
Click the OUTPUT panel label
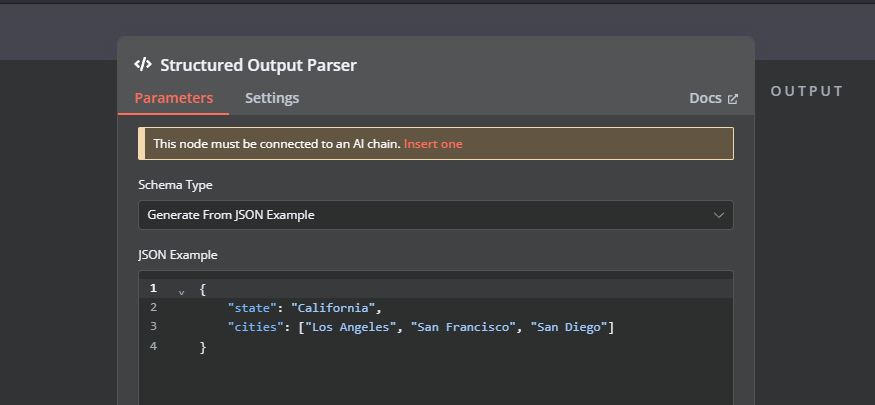[x=806, y=91]
